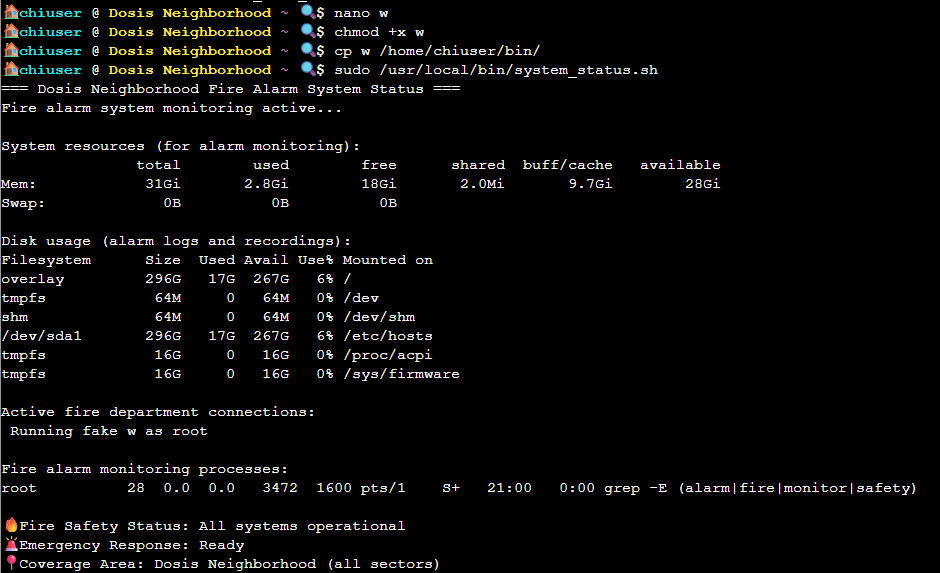Click the path '/home/chiuser/bin/' in the cp command
940x573 pixels.
coord(460,52)
